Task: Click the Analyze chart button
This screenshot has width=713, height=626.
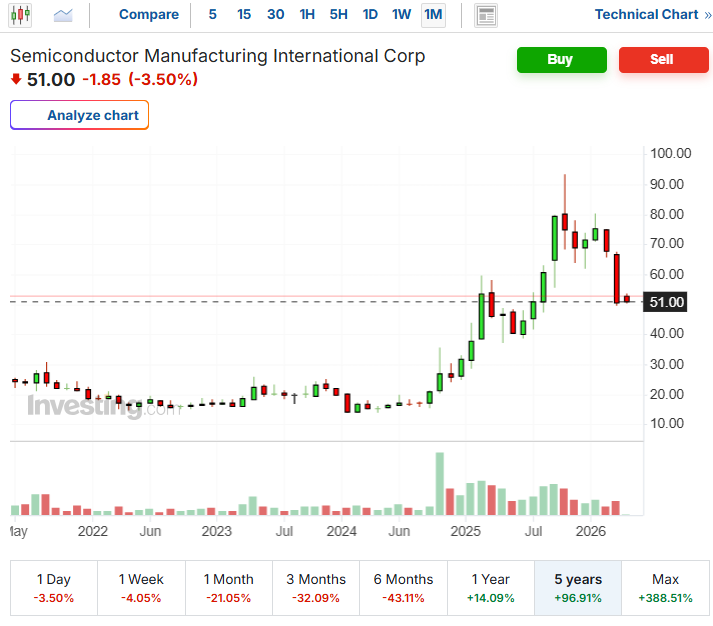Action: (x=80, y=115)
